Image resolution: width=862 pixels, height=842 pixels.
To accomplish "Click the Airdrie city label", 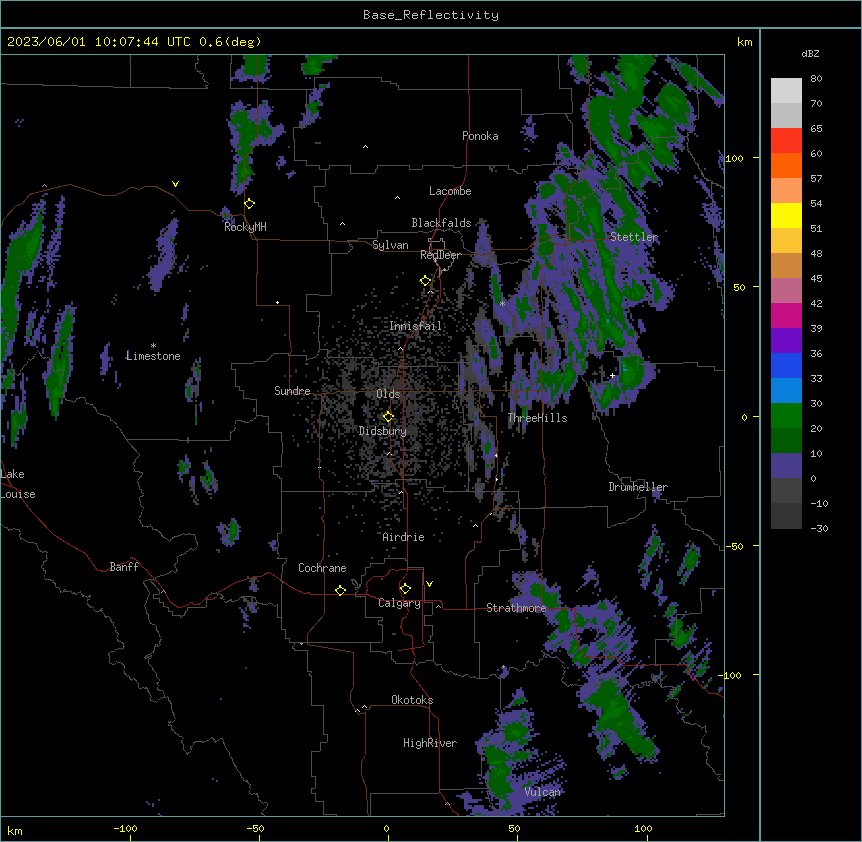I will click(x=403, y=537).
